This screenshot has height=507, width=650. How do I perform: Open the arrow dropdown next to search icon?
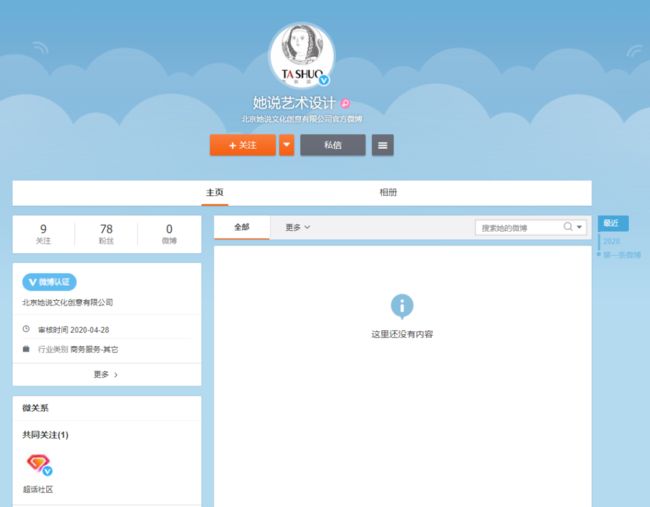[580, 227]
